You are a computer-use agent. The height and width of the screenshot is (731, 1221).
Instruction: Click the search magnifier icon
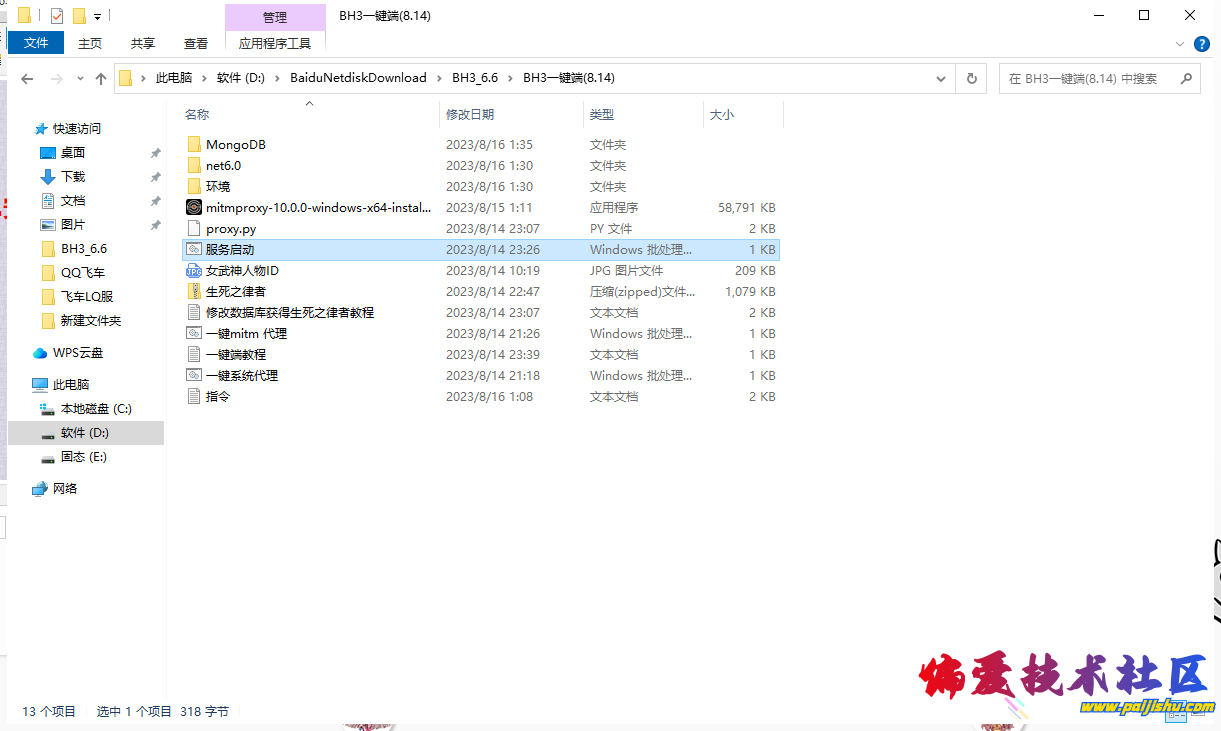point(1186,78)
